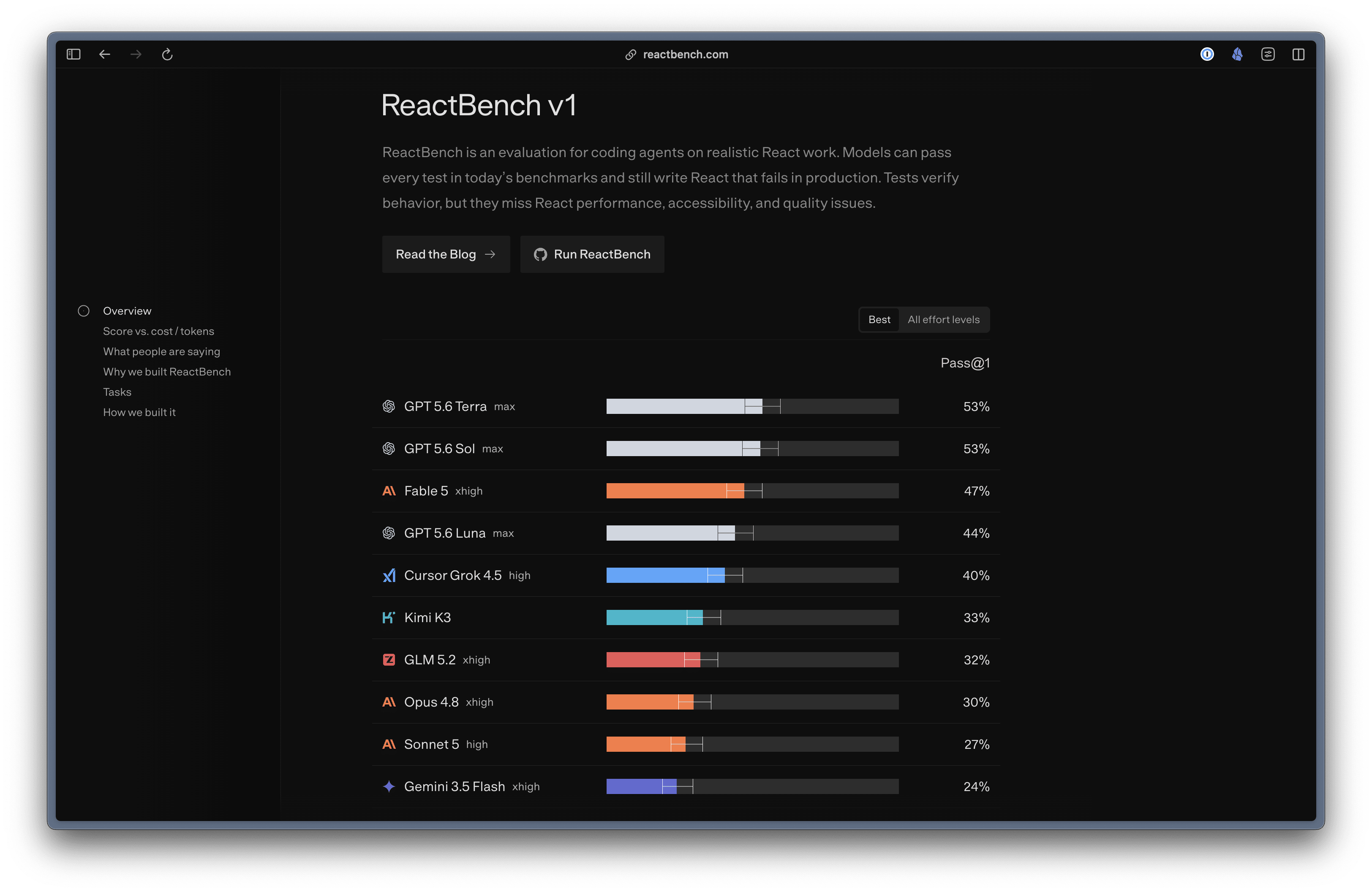
Task: Click the 33% score for Kimi K3
Action: pyautogui.click(x=977, y=617)
